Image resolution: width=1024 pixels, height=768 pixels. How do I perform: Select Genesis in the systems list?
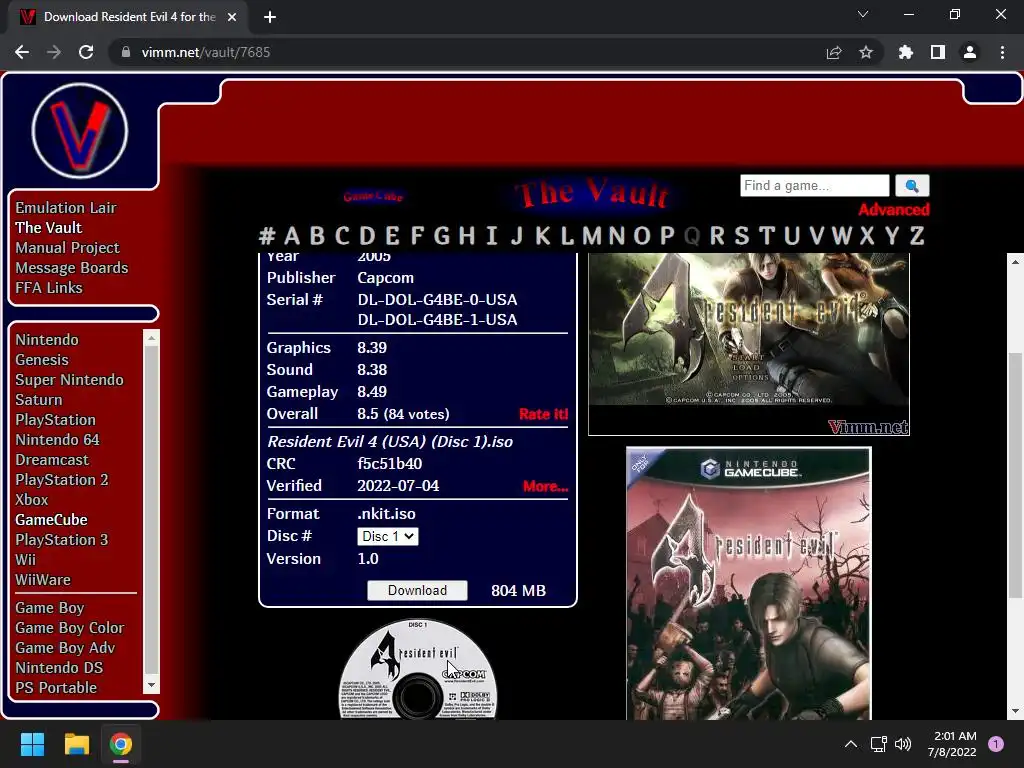coord(42,360)
